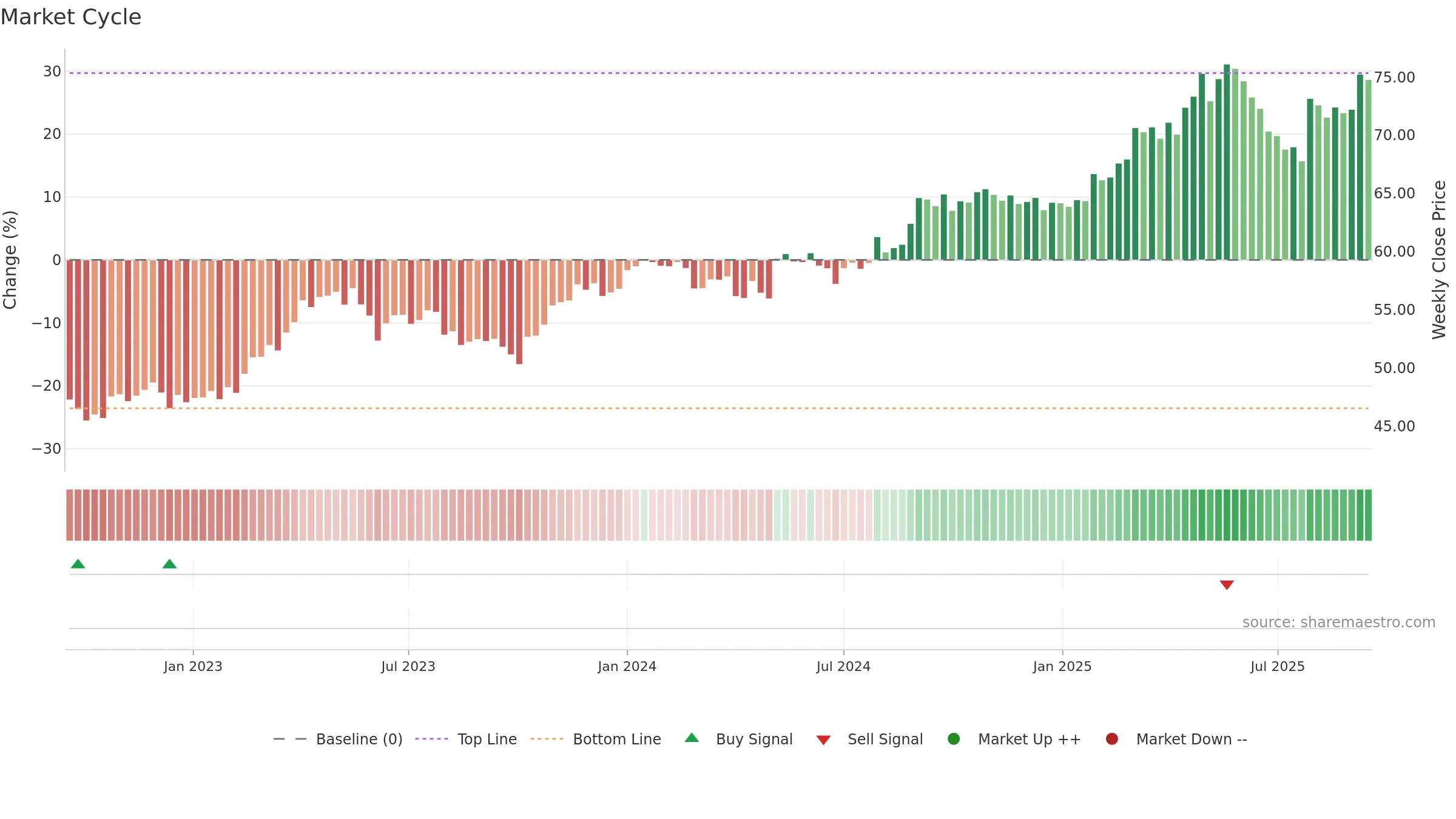Click the Jul 2025 x-axis label
This screenshot has height=819, width=1456.
click(x=1278, y=667)
